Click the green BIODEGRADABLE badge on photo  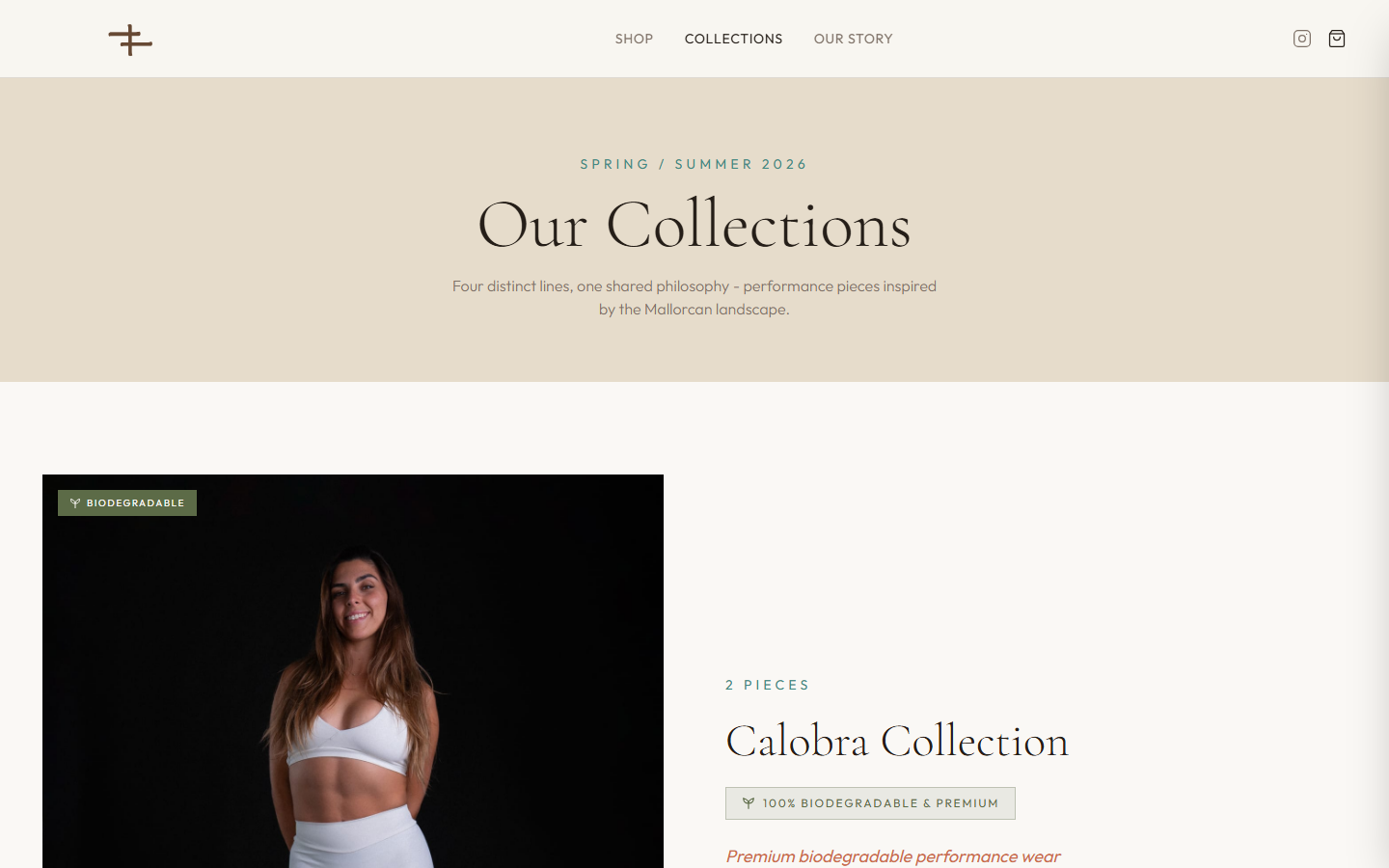pos(127,503)
